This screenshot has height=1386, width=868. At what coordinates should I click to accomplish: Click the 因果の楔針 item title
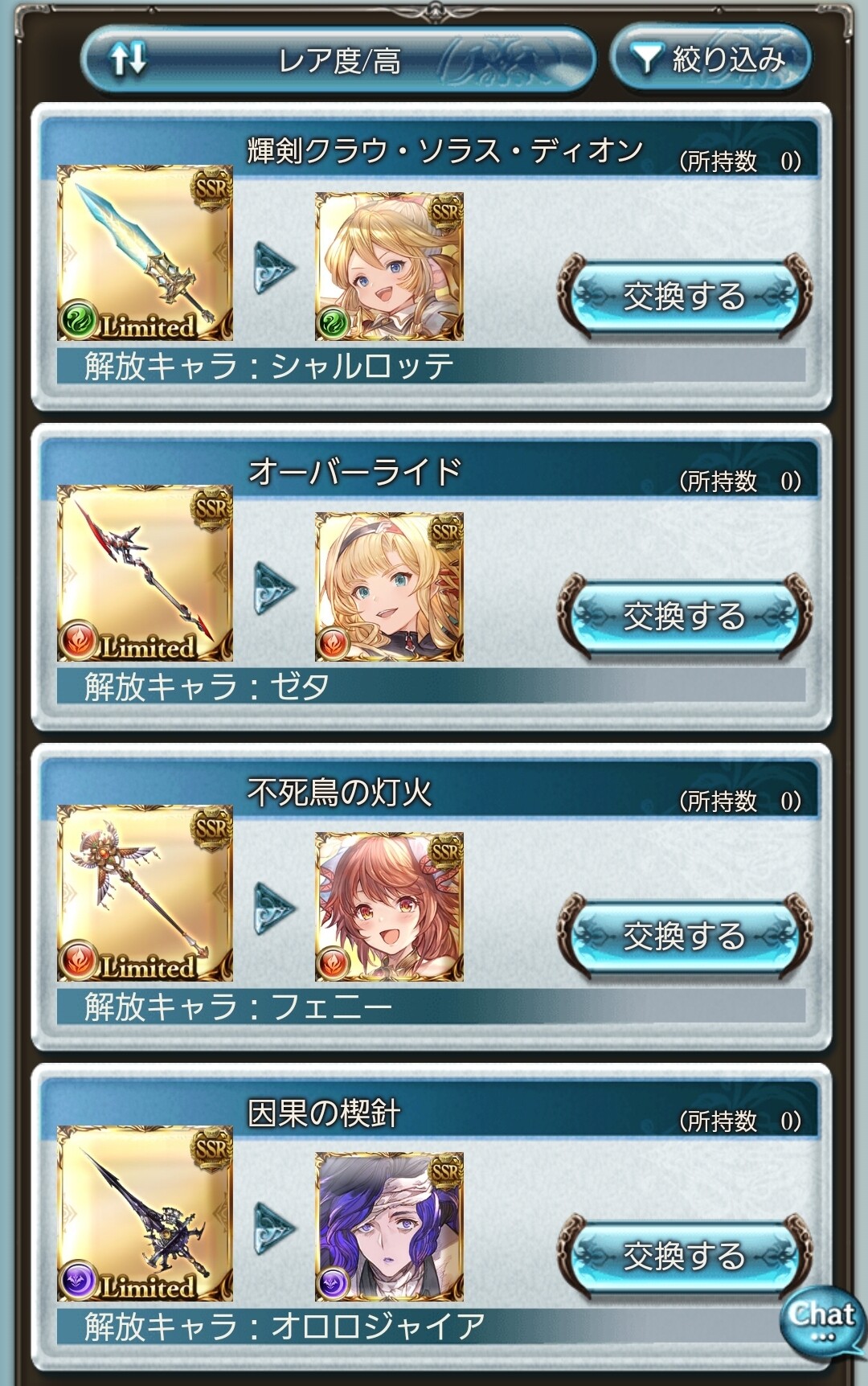click(323, 1113)
